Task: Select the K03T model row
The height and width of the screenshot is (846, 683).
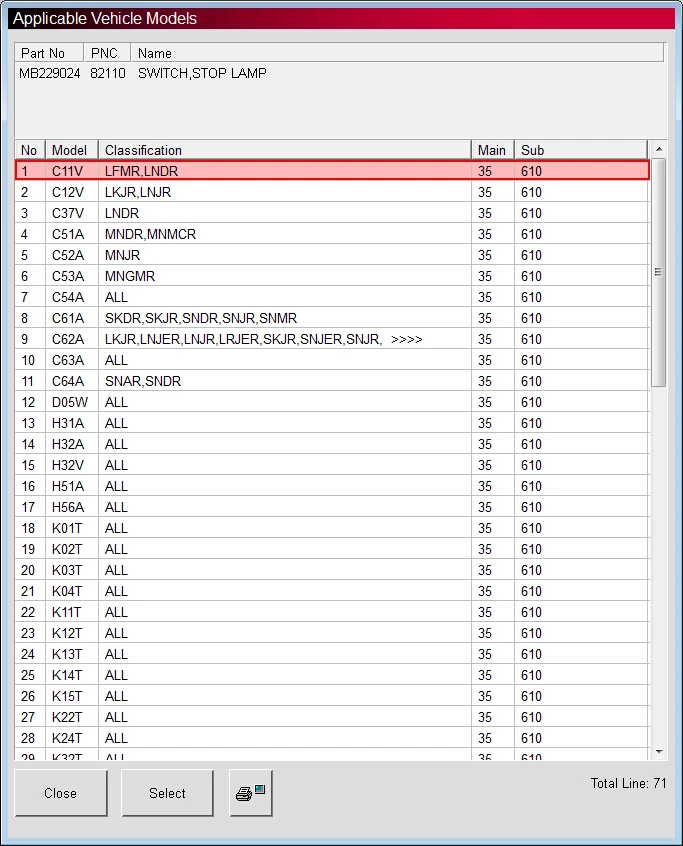Action: point(332,571)
